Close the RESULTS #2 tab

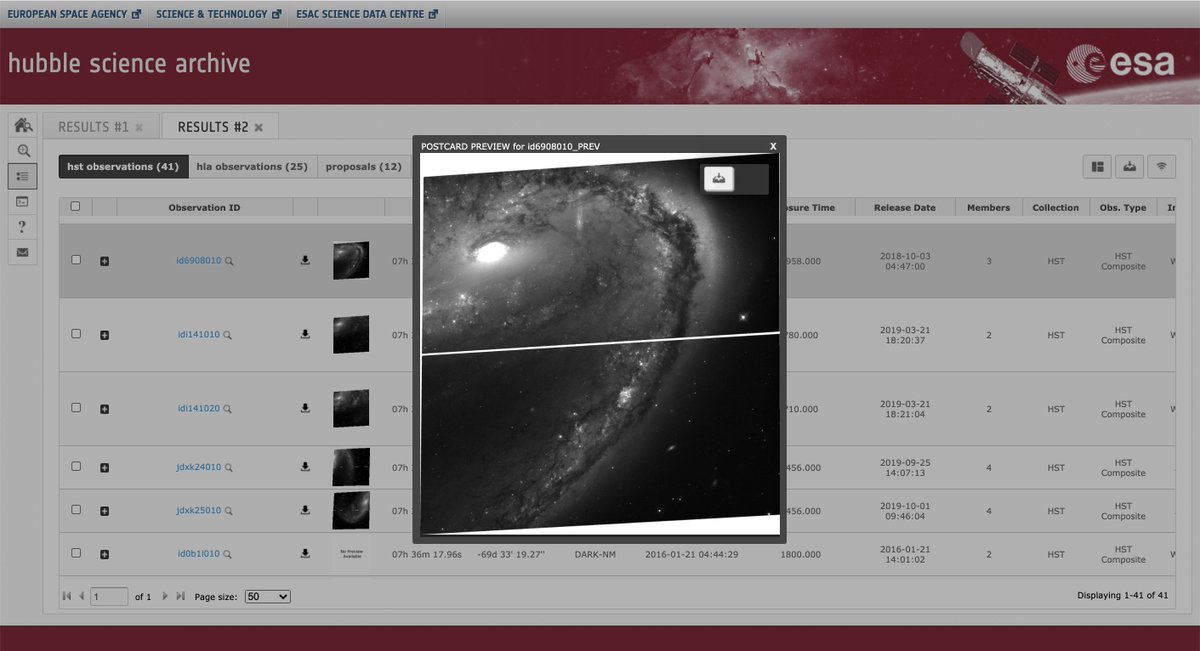click(x=259, y=128)
